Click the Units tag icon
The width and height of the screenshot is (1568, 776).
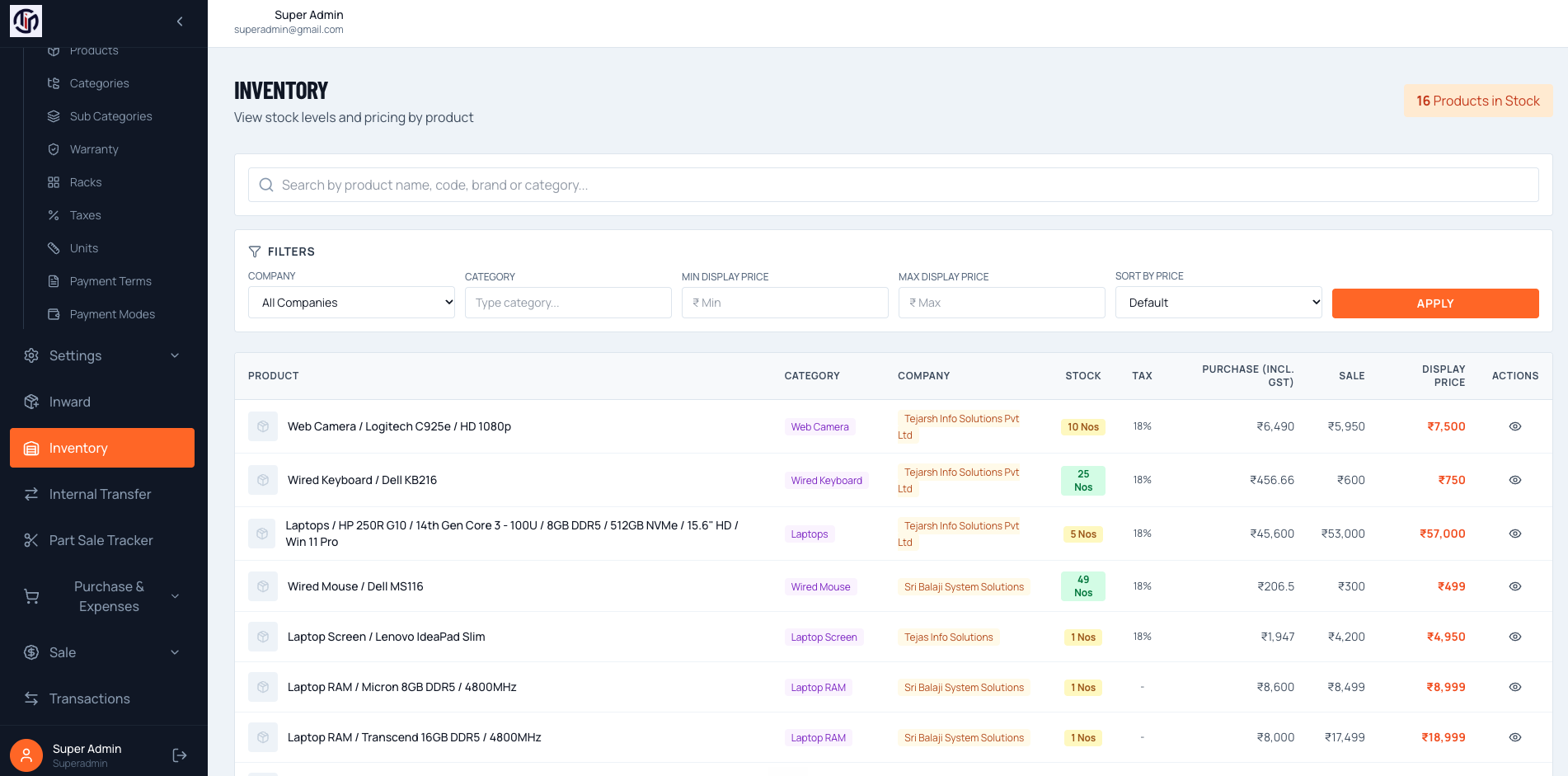click(x=54, y=248)
